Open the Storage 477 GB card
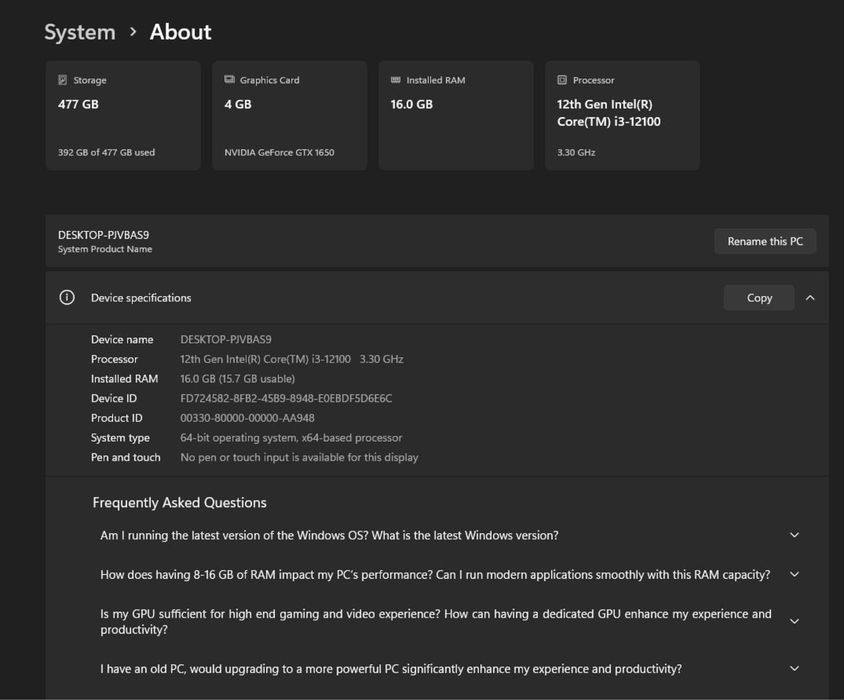The image size is (844, 700). [123, 116]
